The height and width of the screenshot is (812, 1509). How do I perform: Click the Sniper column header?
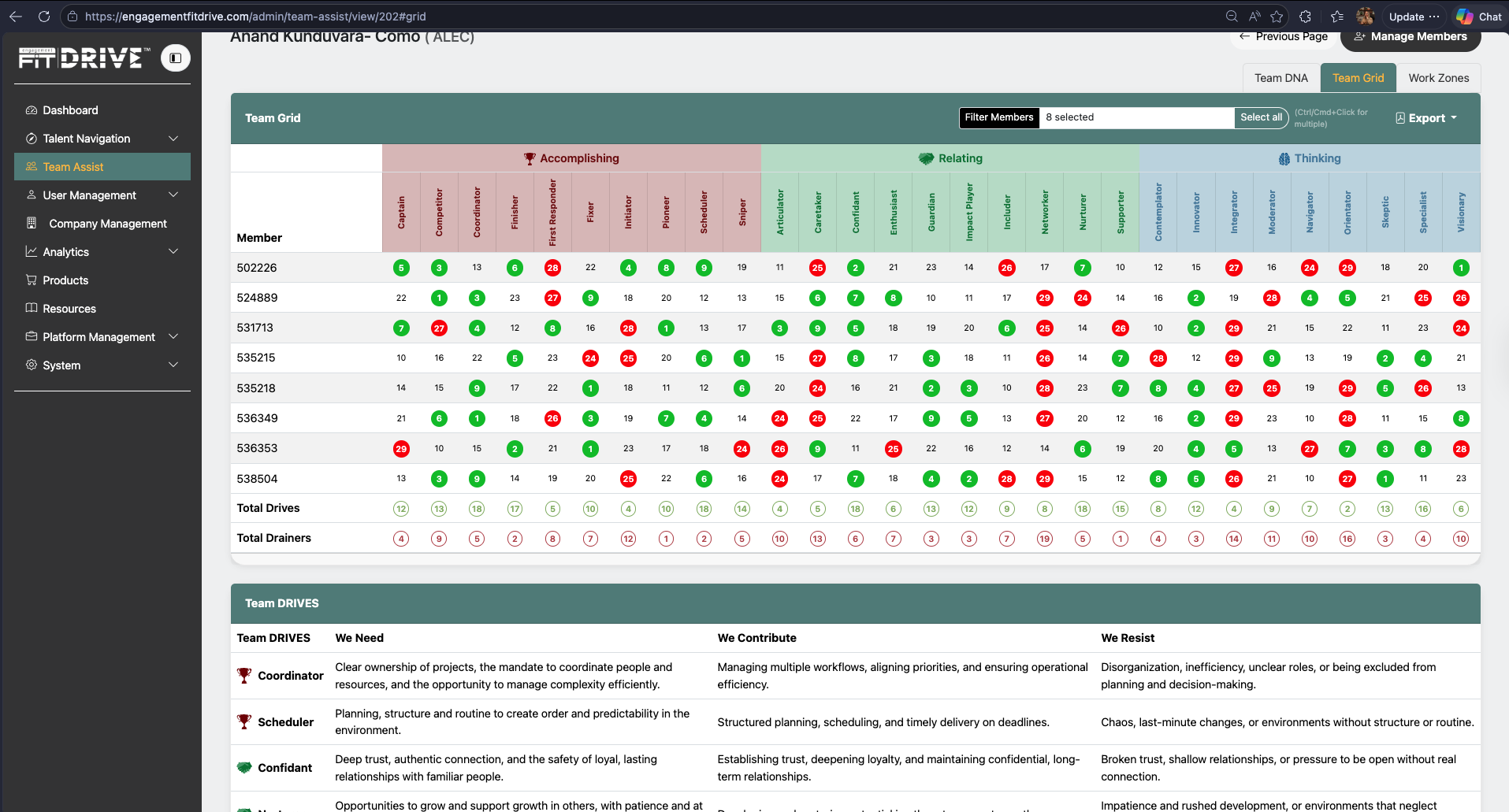coord(742,213)
